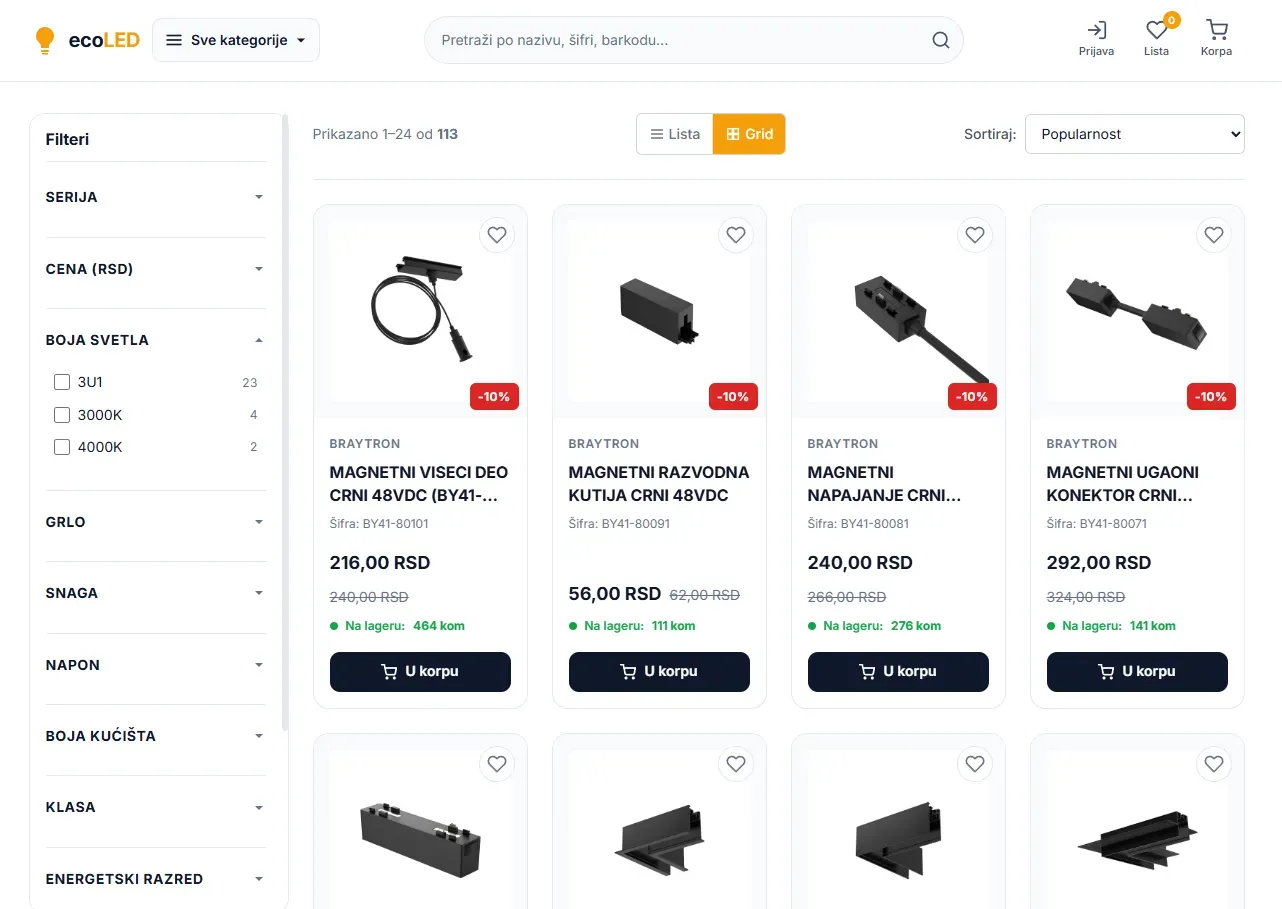1282x909 pixels.
Task: Expand the SNAGA filter
Action: [x=156, y=593]
